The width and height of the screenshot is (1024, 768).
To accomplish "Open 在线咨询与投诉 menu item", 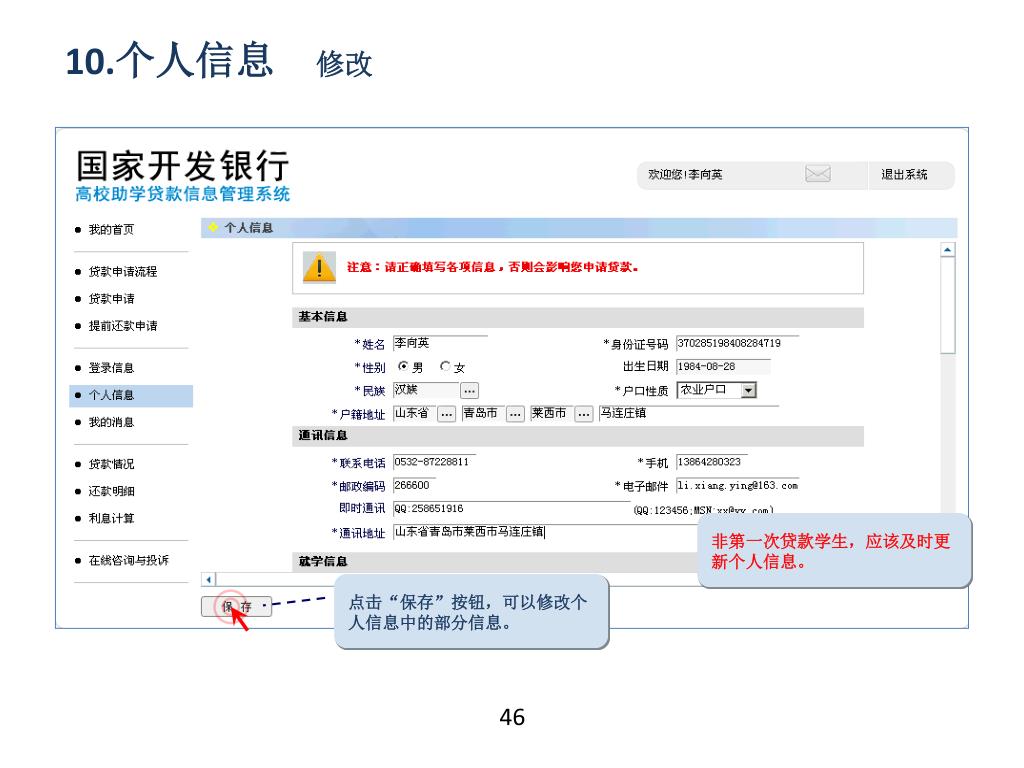I will click(x=129, y=560).
